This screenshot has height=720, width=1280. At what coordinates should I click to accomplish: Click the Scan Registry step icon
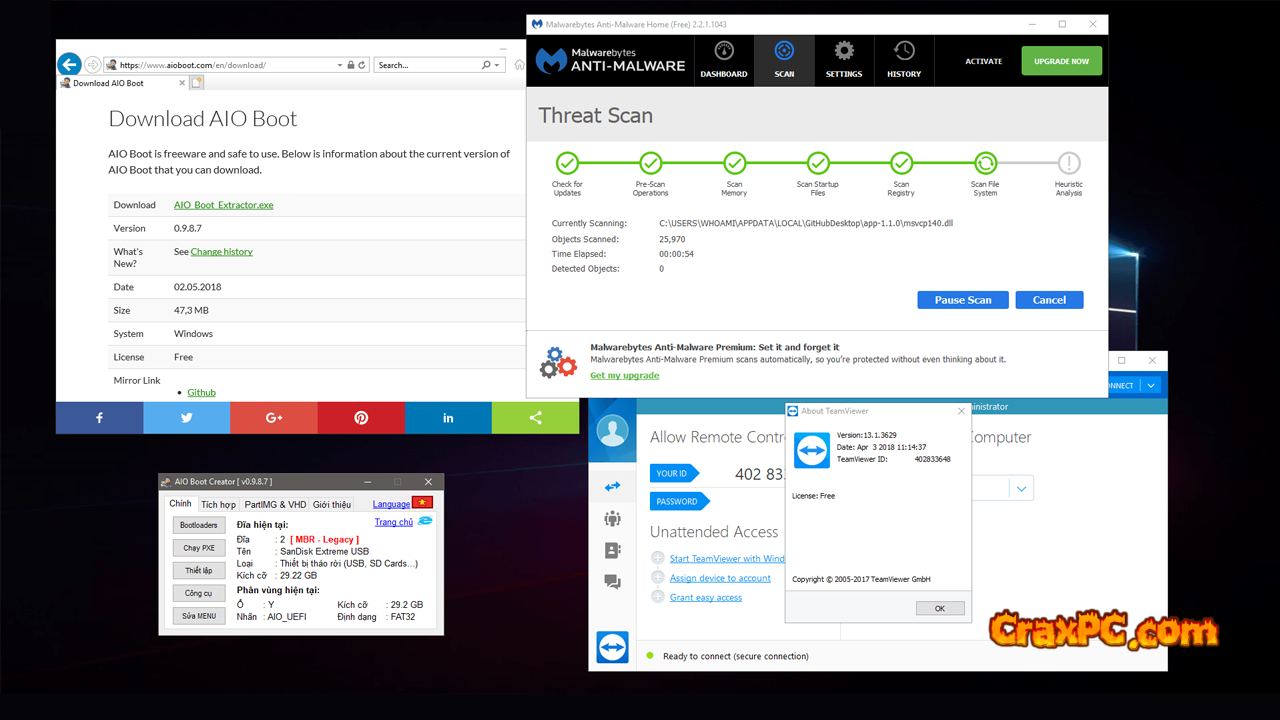(902, 163)
